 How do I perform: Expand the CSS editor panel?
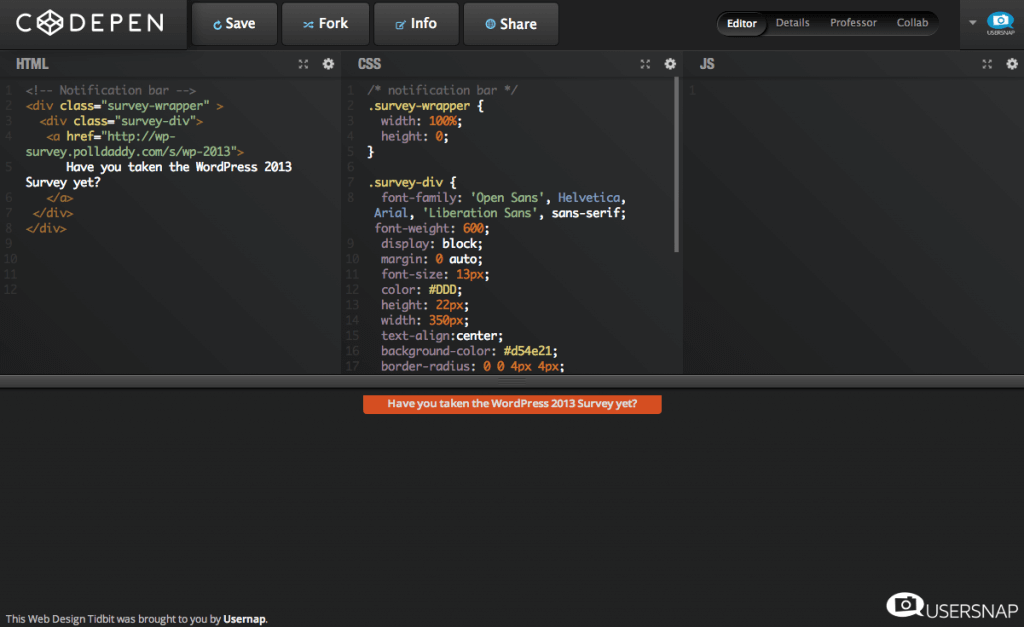[645, 64]
